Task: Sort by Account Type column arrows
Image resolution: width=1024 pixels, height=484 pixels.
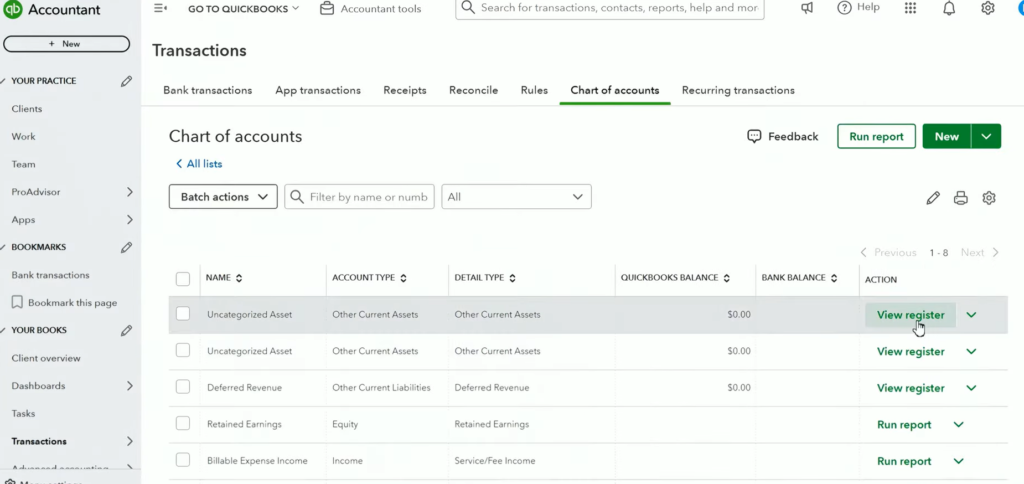Action: click(x=404, y=278)
